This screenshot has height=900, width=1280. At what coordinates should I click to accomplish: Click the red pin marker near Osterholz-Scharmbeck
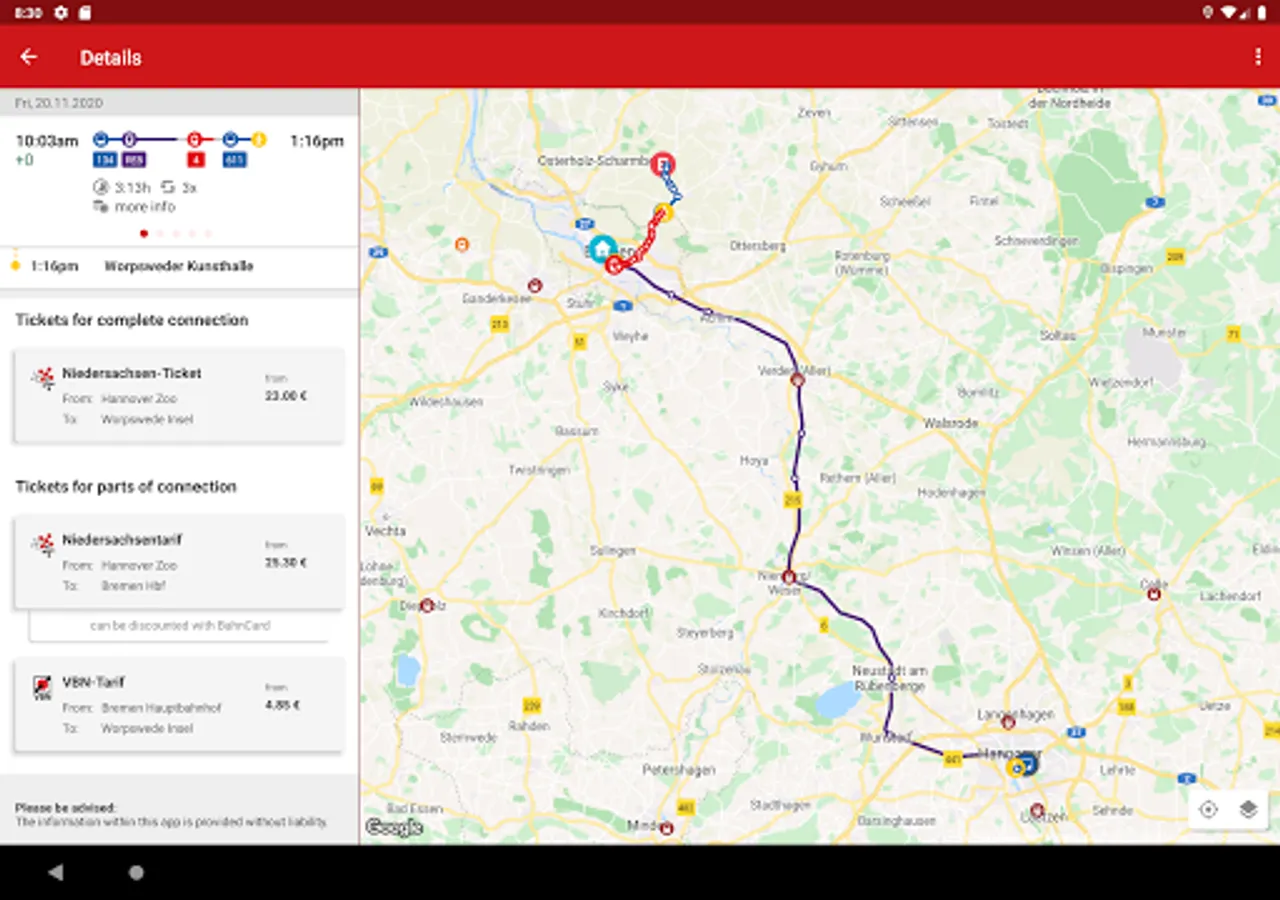[x=663, y=163]
